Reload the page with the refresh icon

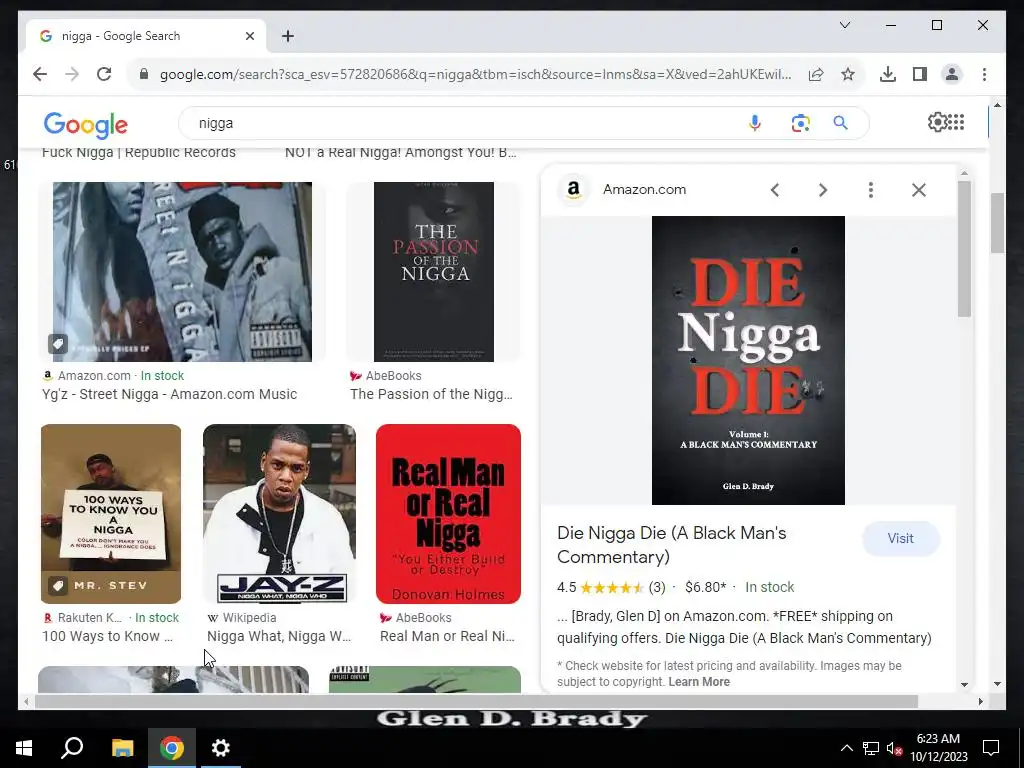[x=104, y=74]
